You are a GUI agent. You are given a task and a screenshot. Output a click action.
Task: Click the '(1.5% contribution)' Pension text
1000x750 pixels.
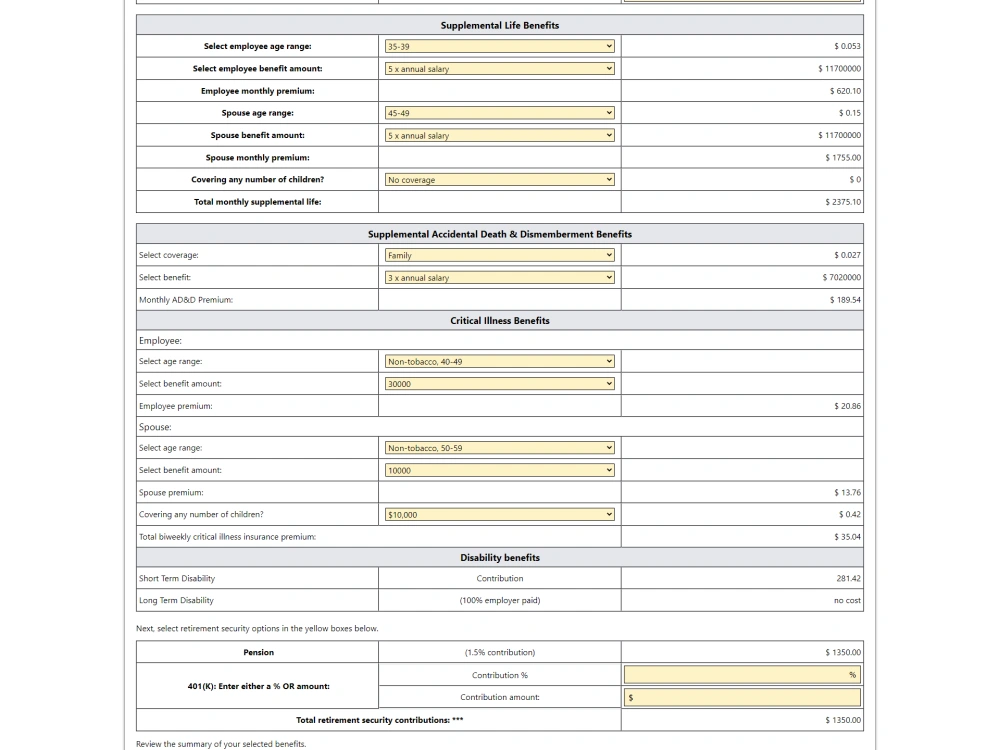coord(499,652)
